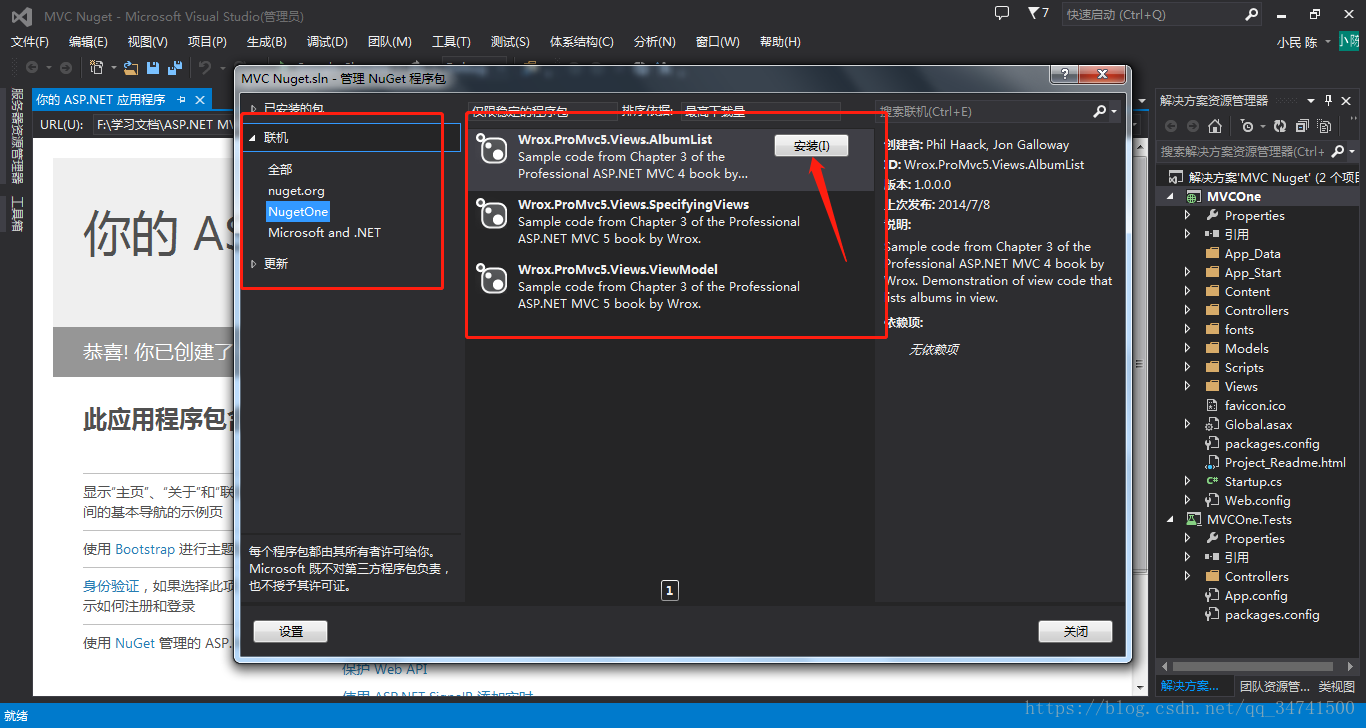1366x728 pixels.
Task: Click search magnifier in NuGet online search box
Action: pos(1099,111)
